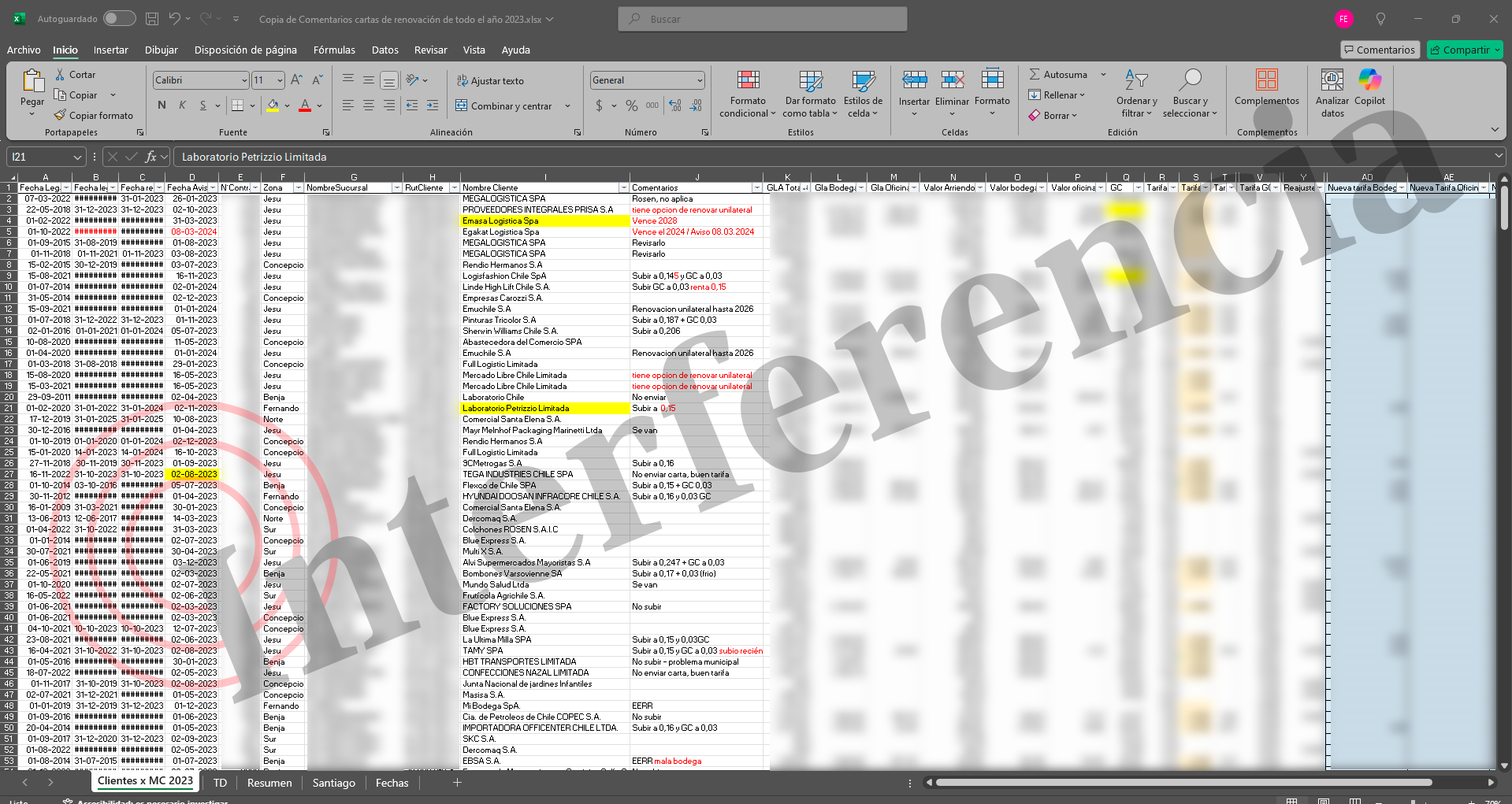Screen dimensions: 1512x804
Task: Click the Compartir button
Action: point(1465,50)
